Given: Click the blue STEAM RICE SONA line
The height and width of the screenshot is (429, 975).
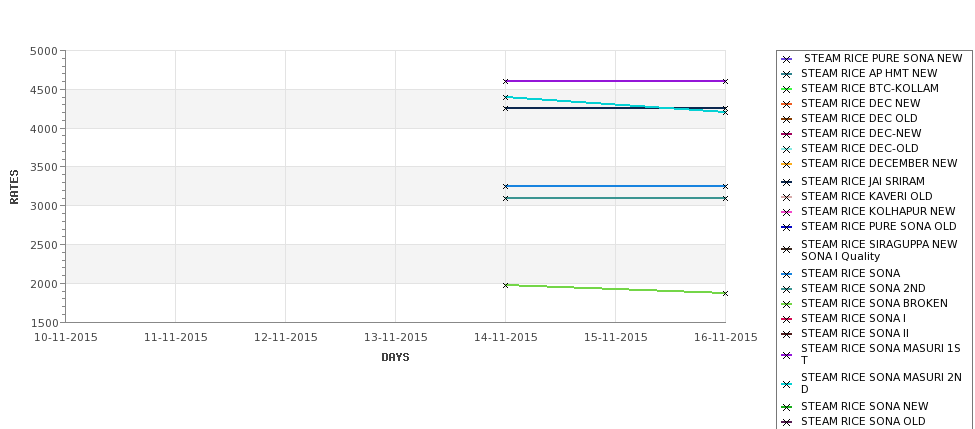Looking at the screenshot, I should coord(616,186).
